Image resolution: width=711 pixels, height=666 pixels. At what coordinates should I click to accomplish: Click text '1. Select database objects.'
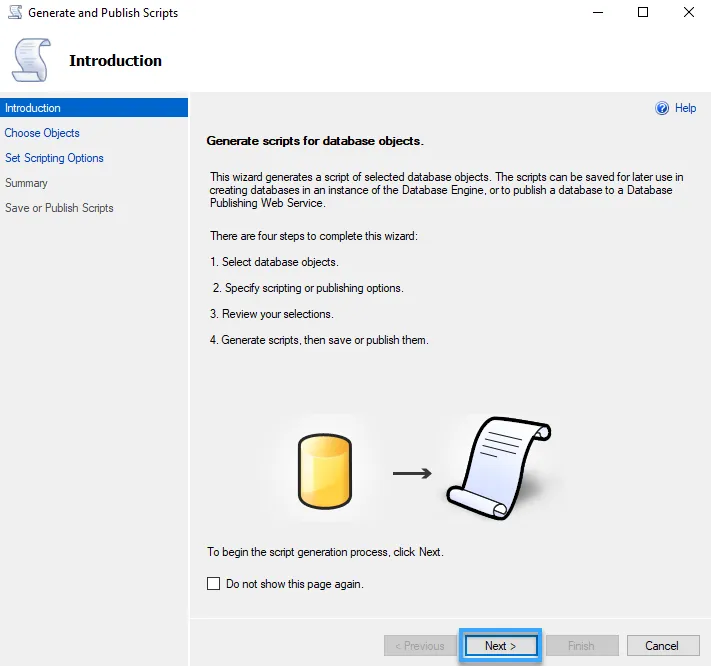(274, 262)
